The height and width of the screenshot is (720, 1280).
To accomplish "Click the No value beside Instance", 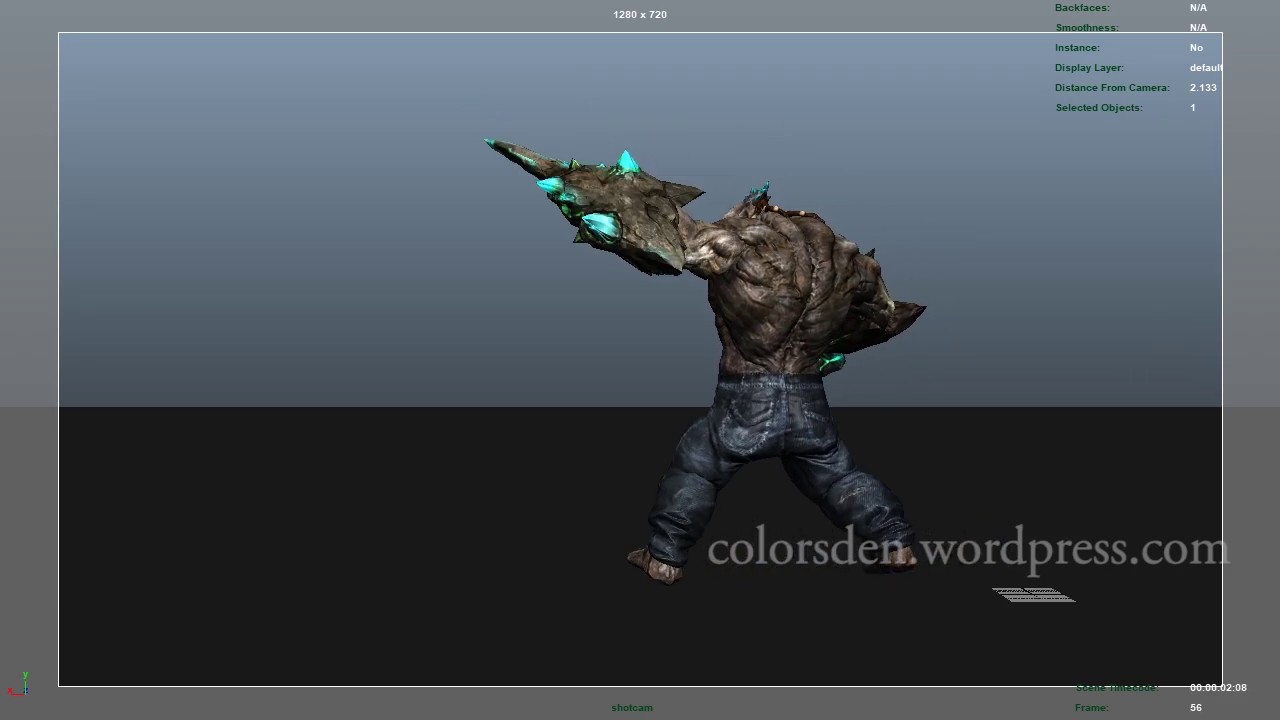I will pyautogui.click(x=1196, y=48).
